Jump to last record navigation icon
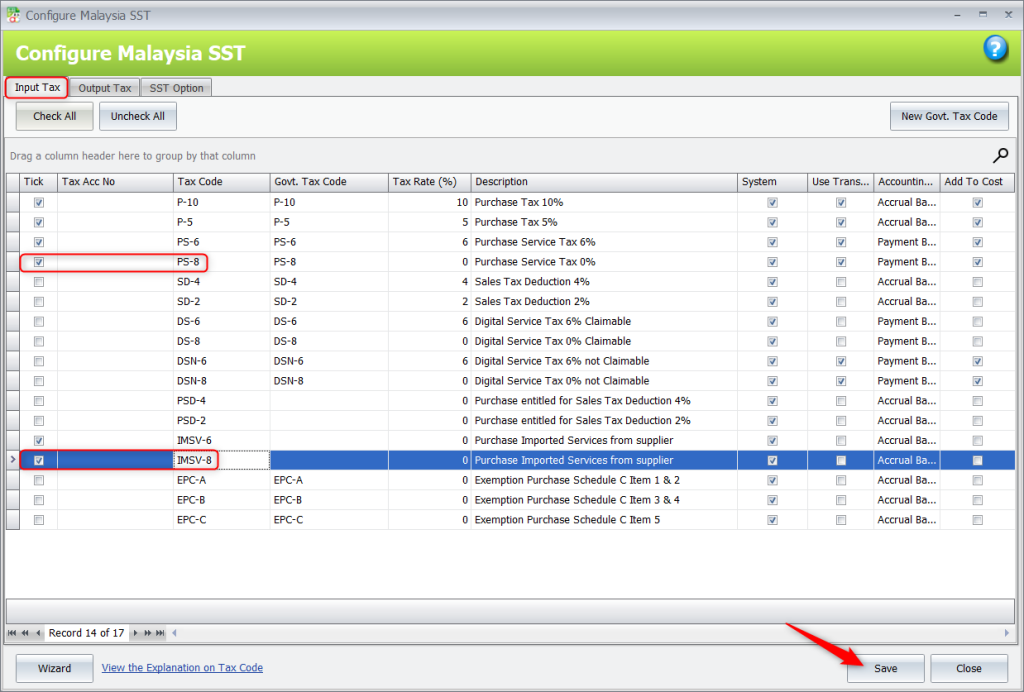The image size is (1024, 692). coord(159,633)
